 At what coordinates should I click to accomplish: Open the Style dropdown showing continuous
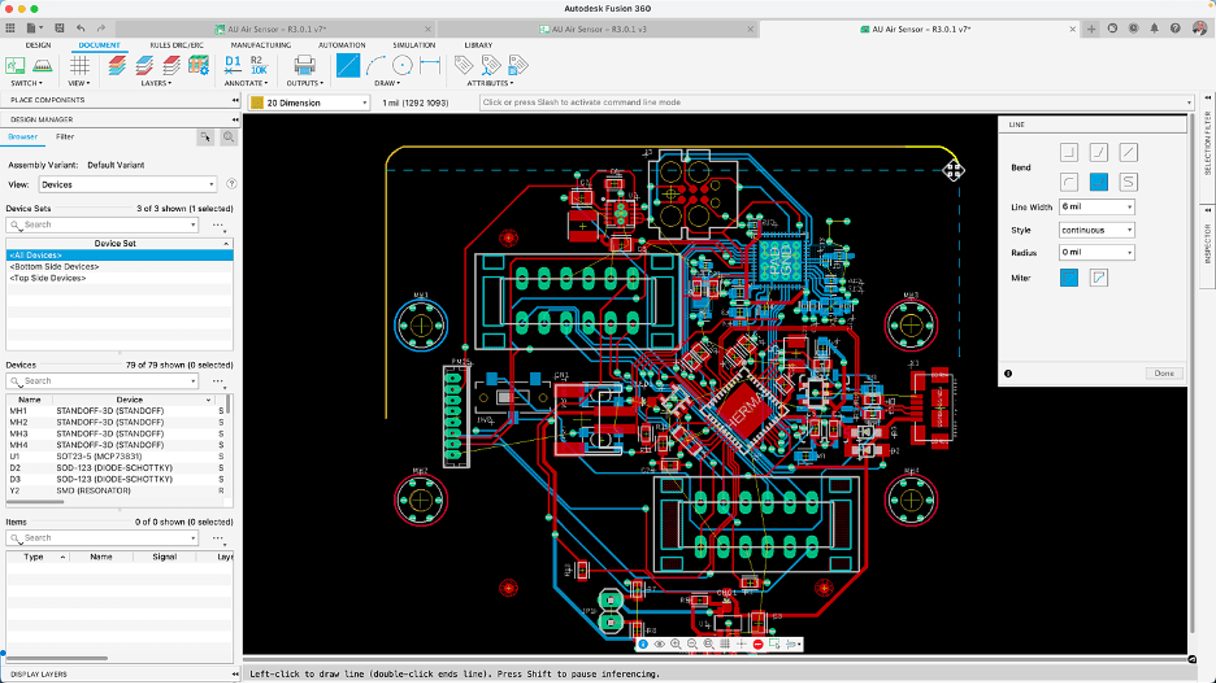pos(1097,230)
